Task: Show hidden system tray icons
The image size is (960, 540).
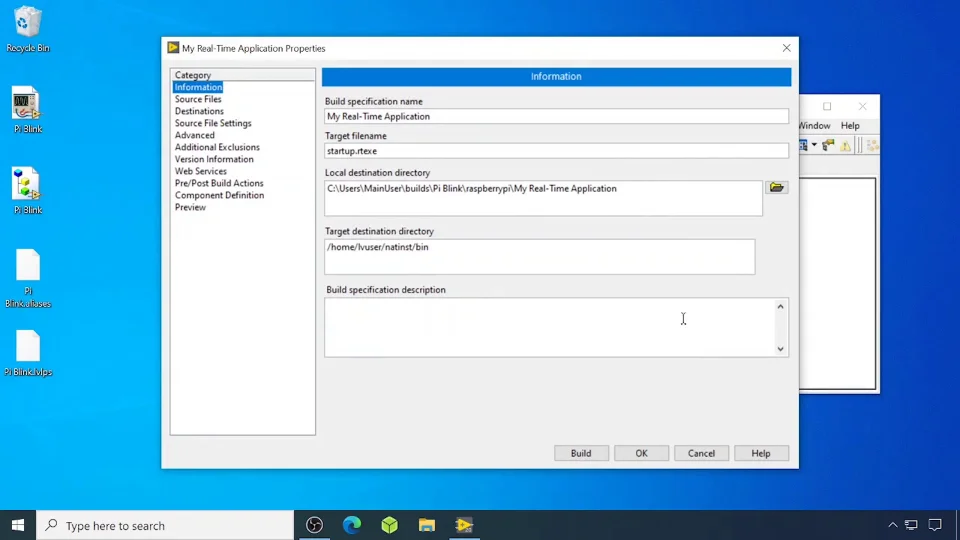Action: pos(892,525)
